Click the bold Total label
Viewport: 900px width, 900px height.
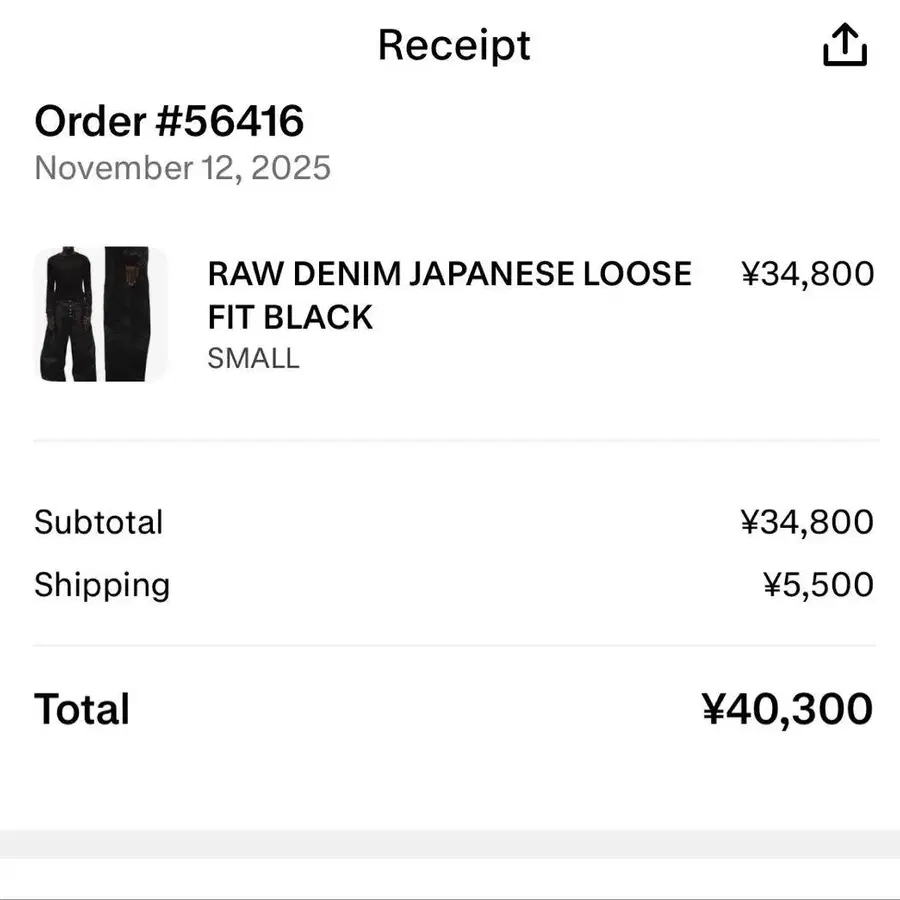click(82, 709)
